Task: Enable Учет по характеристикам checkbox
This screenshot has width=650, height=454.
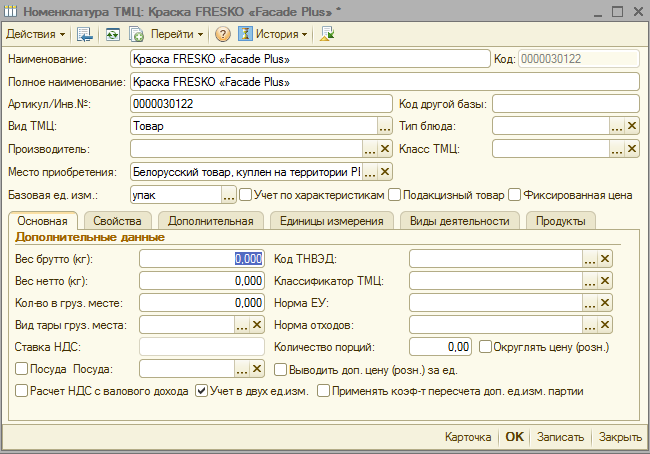Action: [245, 194]
